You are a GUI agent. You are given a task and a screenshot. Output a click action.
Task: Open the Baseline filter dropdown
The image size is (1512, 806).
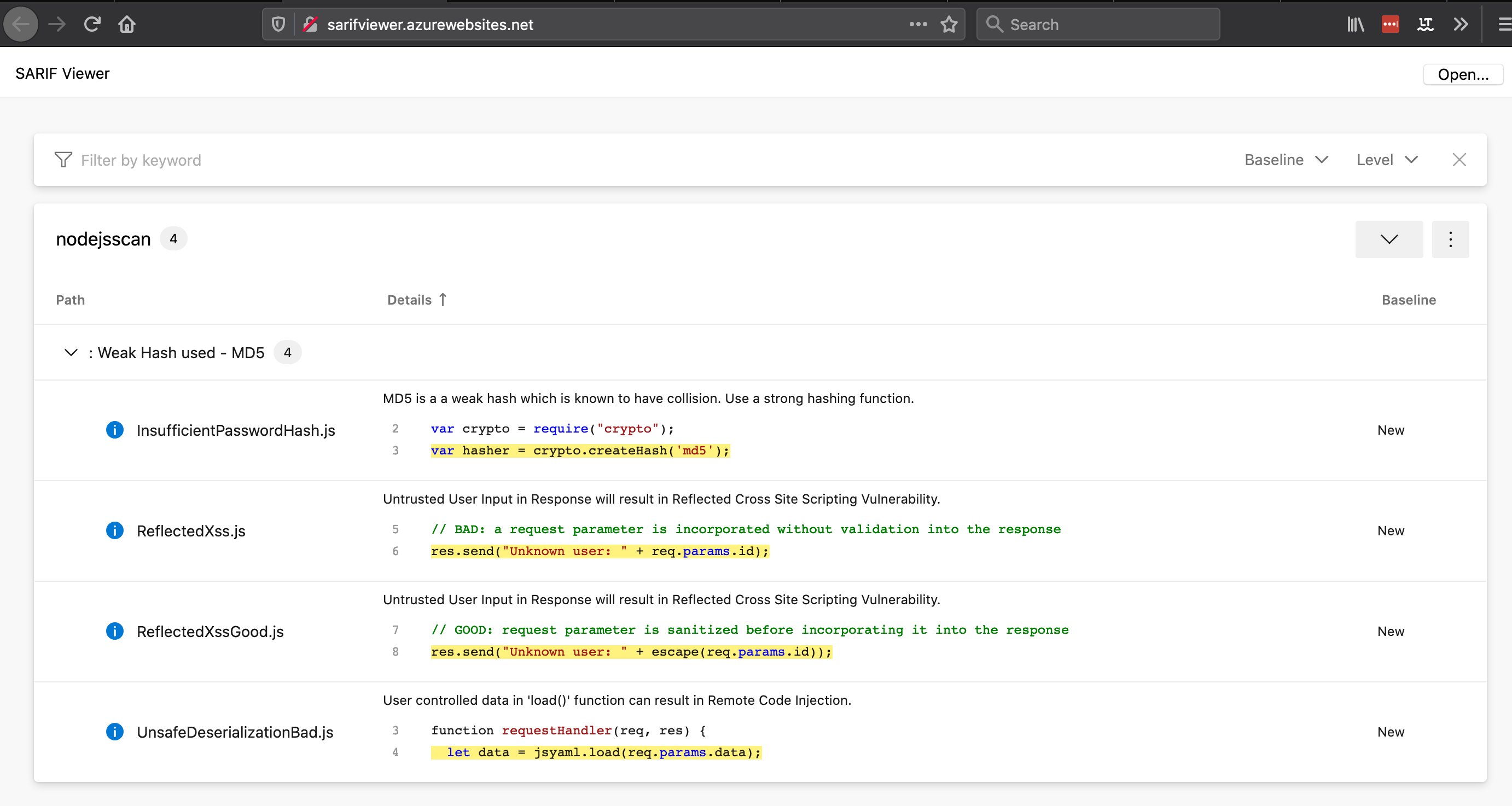(x=1286, y=160)
